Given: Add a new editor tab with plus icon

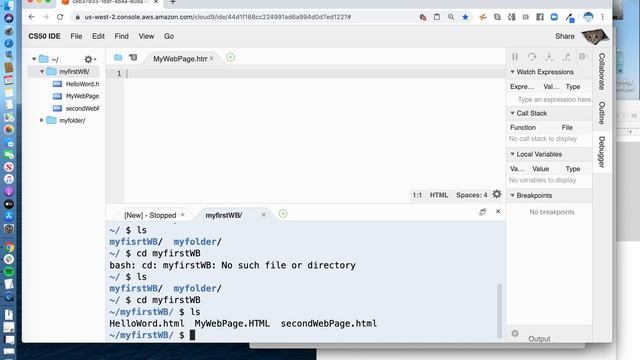Looking at the screenshot, I should click(231, 58).
